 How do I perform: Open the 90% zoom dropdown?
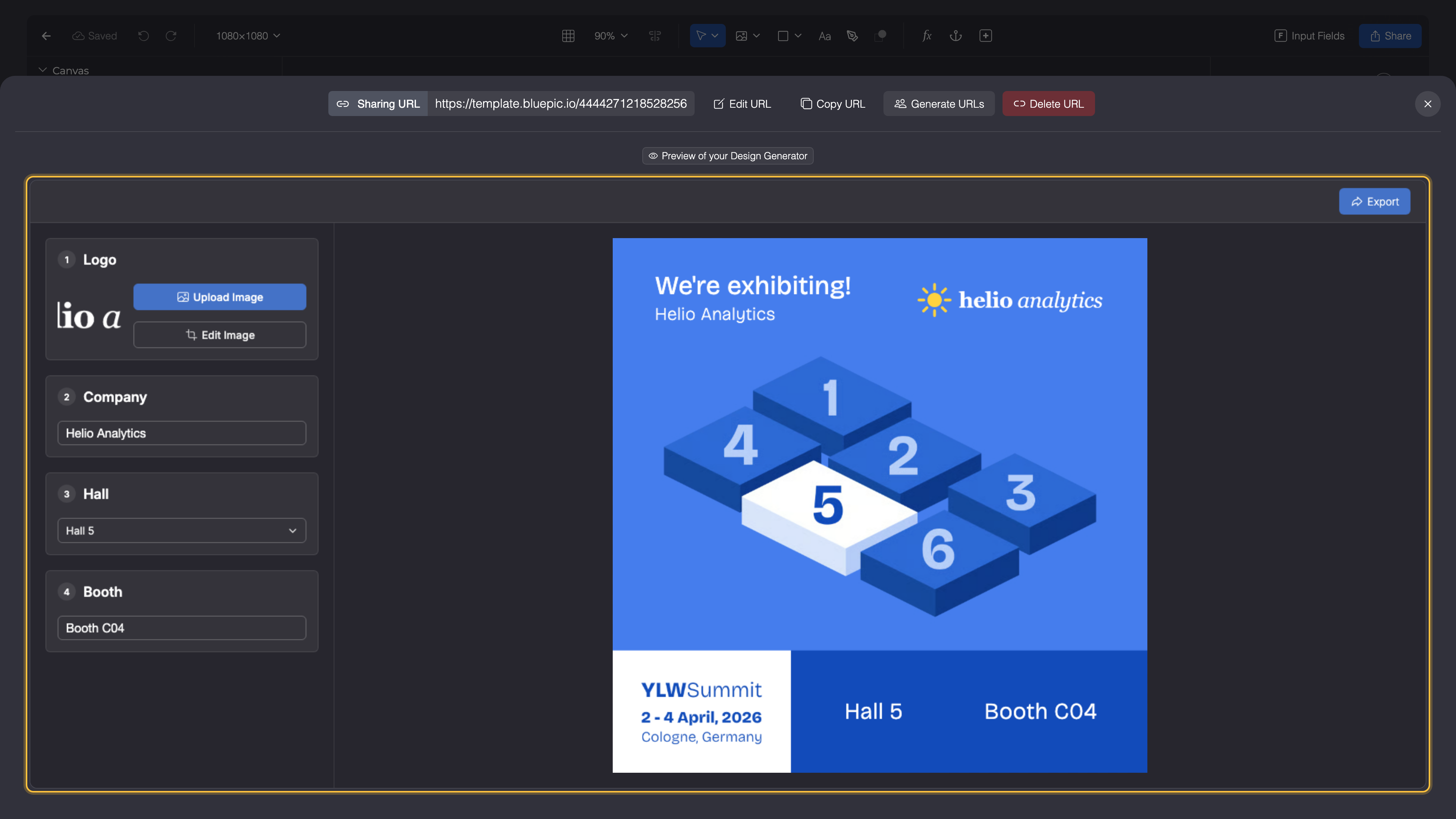[x=610, y=36]
